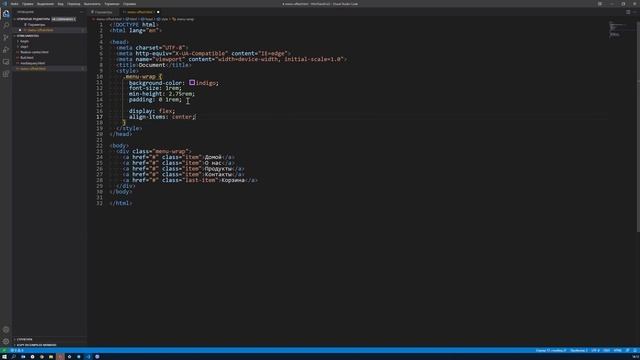
Task: Open the Вид menu
Action: pyautogui.click(x=60, y=4)
